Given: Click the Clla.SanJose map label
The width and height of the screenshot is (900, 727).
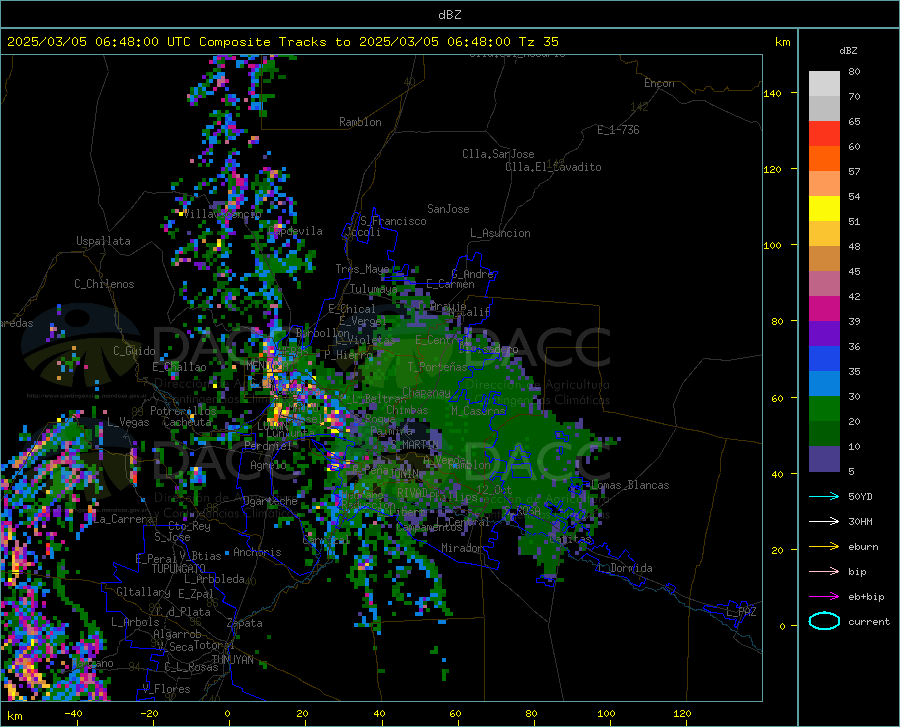Looking at the screenshot, I should pyautogui.click(x=498, y=154).
